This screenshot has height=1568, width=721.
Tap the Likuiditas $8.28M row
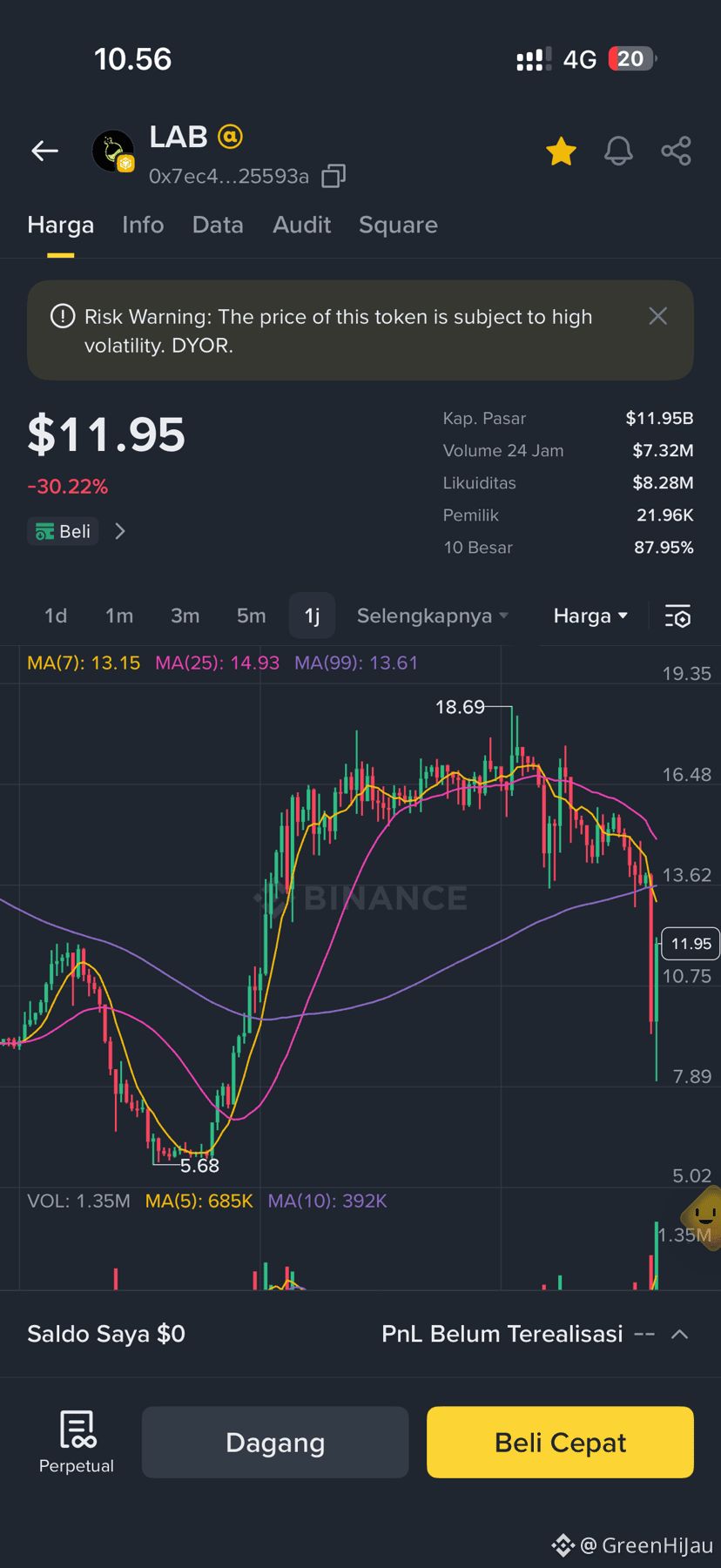click(x=568, y=483)
